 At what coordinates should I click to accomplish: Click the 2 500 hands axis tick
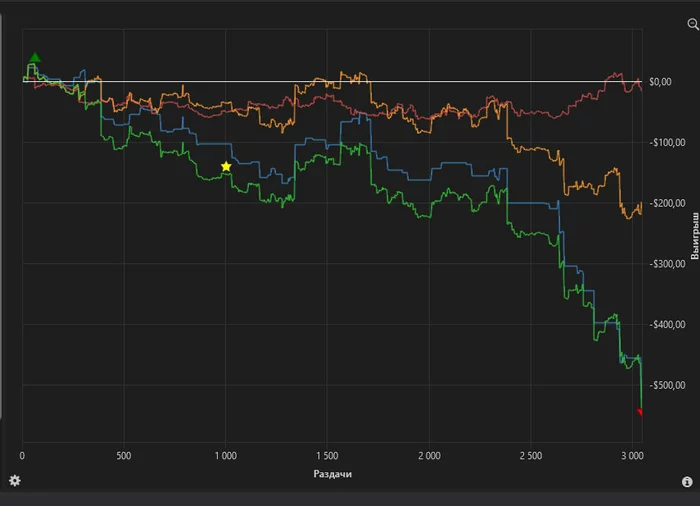(x=530, y=456)
